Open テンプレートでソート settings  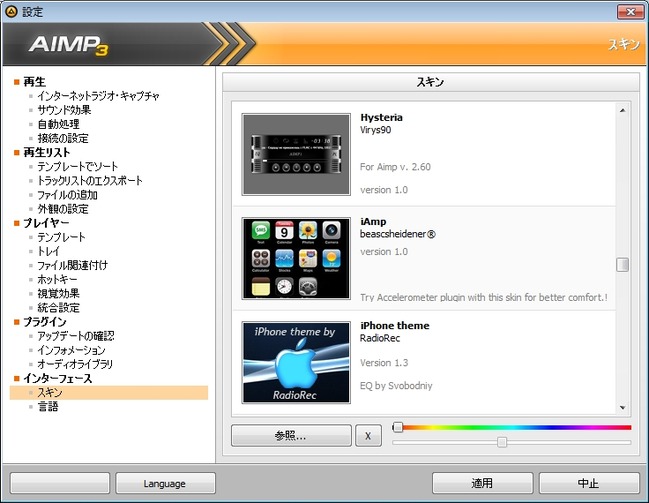(x=77, y=166)
